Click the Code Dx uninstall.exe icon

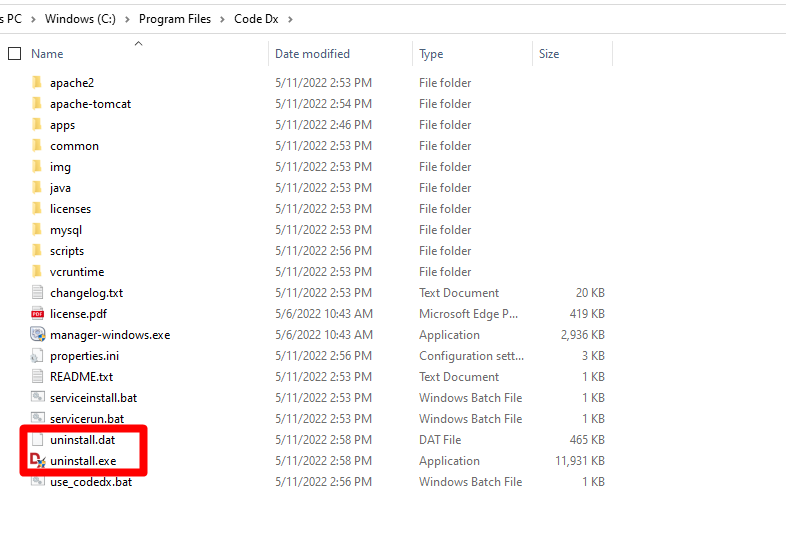coord(38,461)
